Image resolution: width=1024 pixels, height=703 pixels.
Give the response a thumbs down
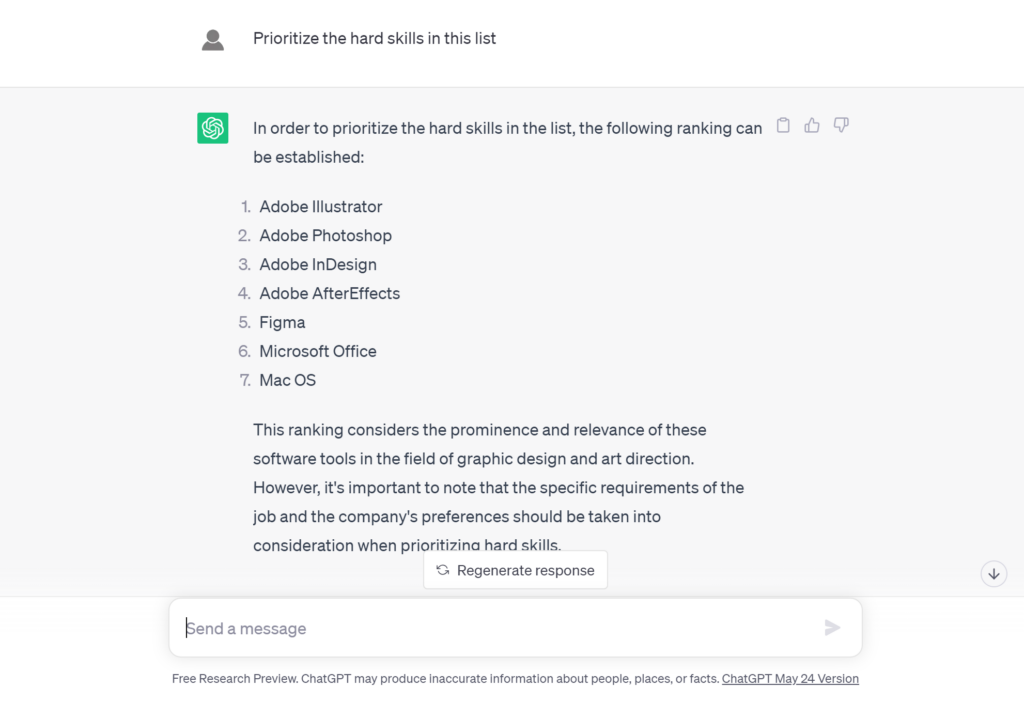(841, 125)
